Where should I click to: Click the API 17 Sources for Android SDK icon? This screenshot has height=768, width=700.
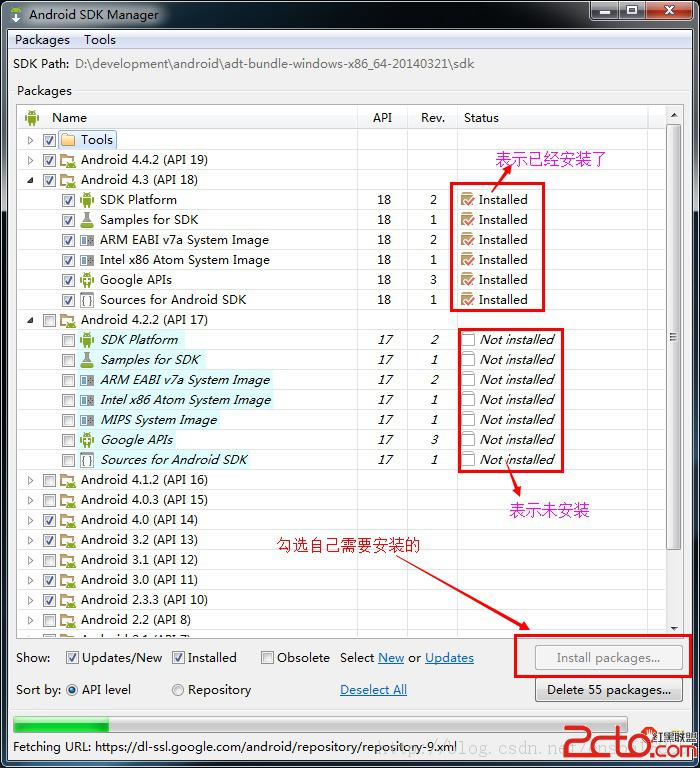pyautogui.click(x=87, y=460)
